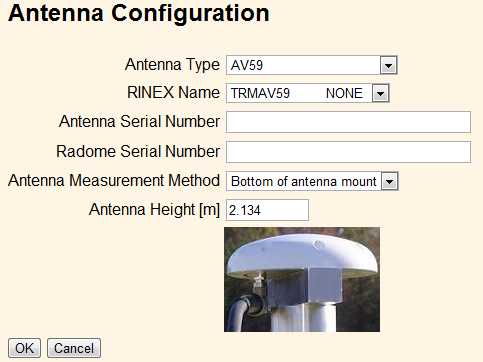Click the Antenna Serial Number label
The width and height of the screenshot is (483, 362).
tap(139, 121)
